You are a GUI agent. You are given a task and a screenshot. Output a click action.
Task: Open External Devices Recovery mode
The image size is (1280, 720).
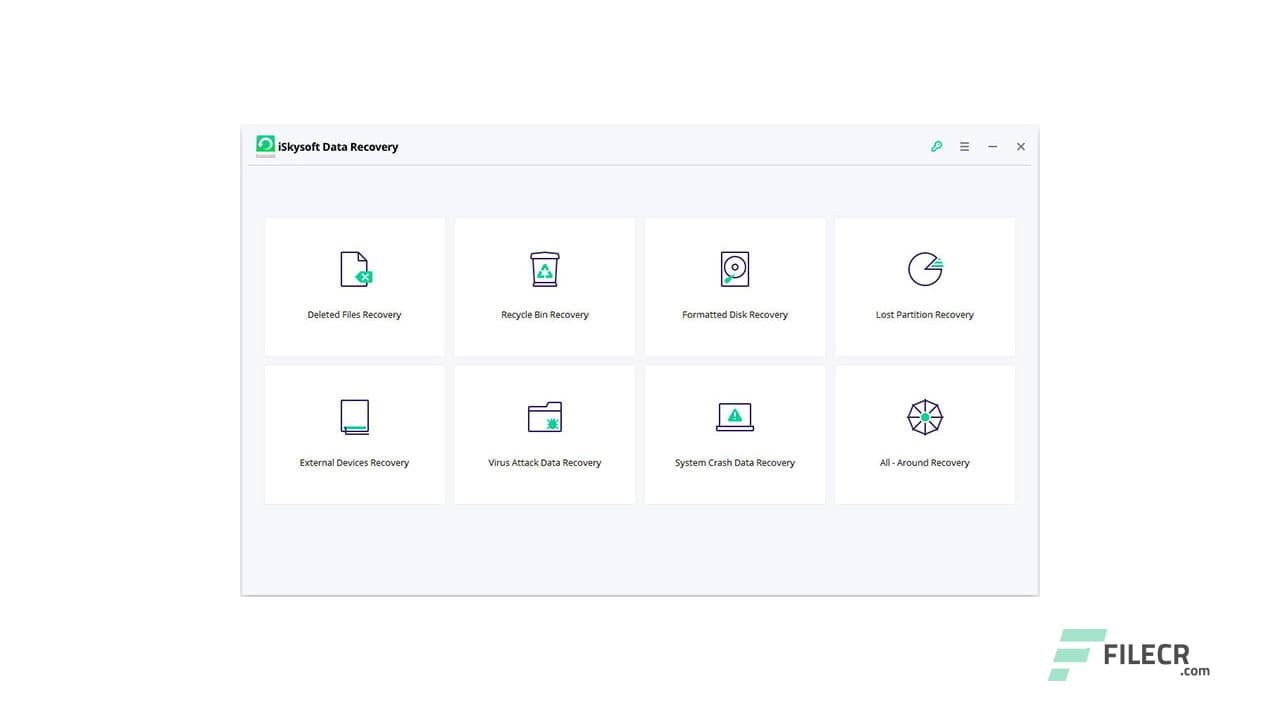(x=354, y=434)
